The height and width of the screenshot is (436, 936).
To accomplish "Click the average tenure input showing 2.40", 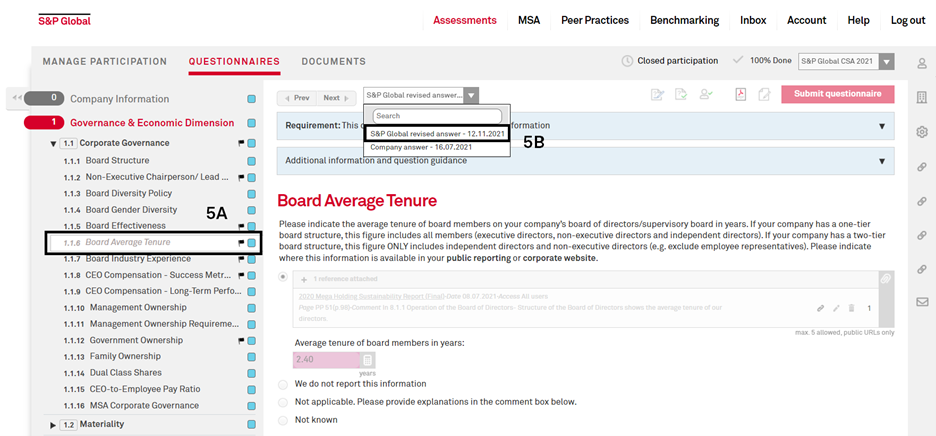I will point(327,360).
